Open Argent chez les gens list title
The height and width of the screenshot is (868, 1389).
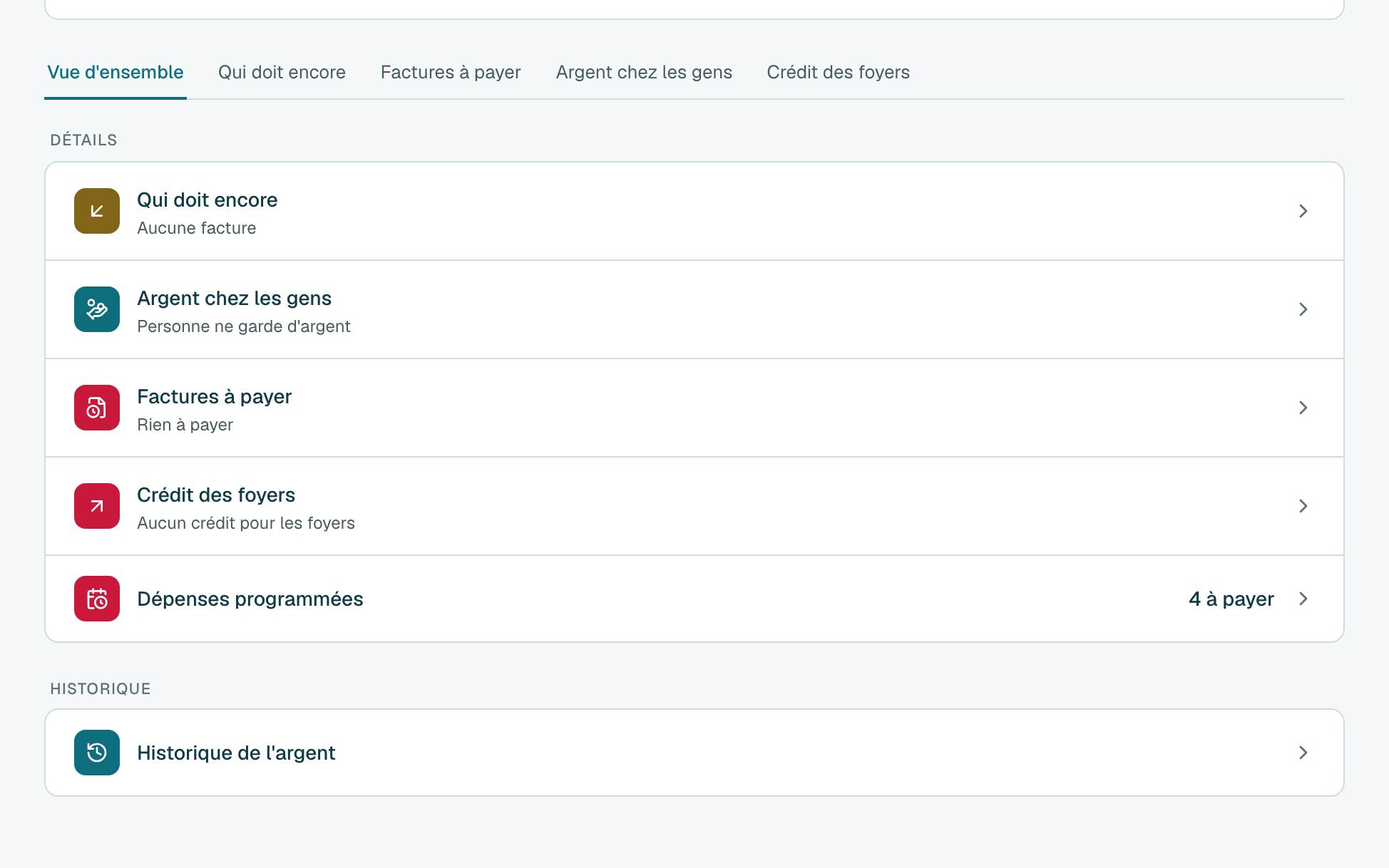[234, 298]
